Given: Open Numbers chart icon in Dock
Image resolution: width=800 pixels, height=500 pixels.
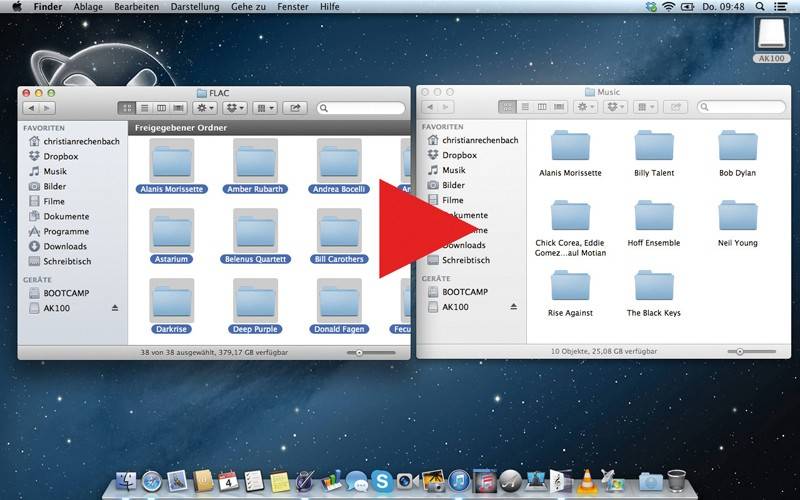Looking at the screenshot, I should coord(331,482).
